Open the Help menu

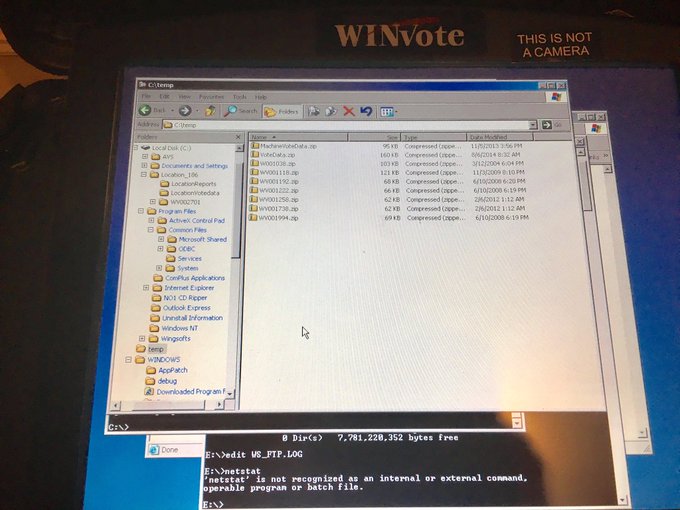[x=261, y=97]
